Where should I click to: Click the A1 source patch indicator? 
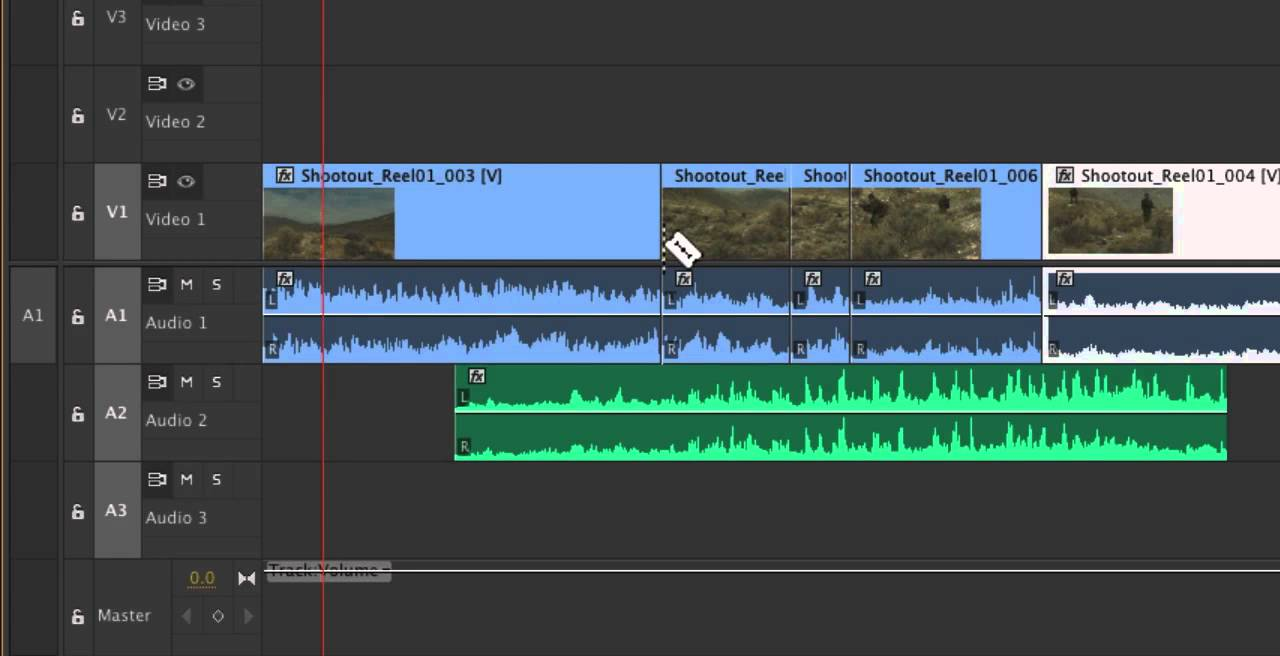pos(33,316)
